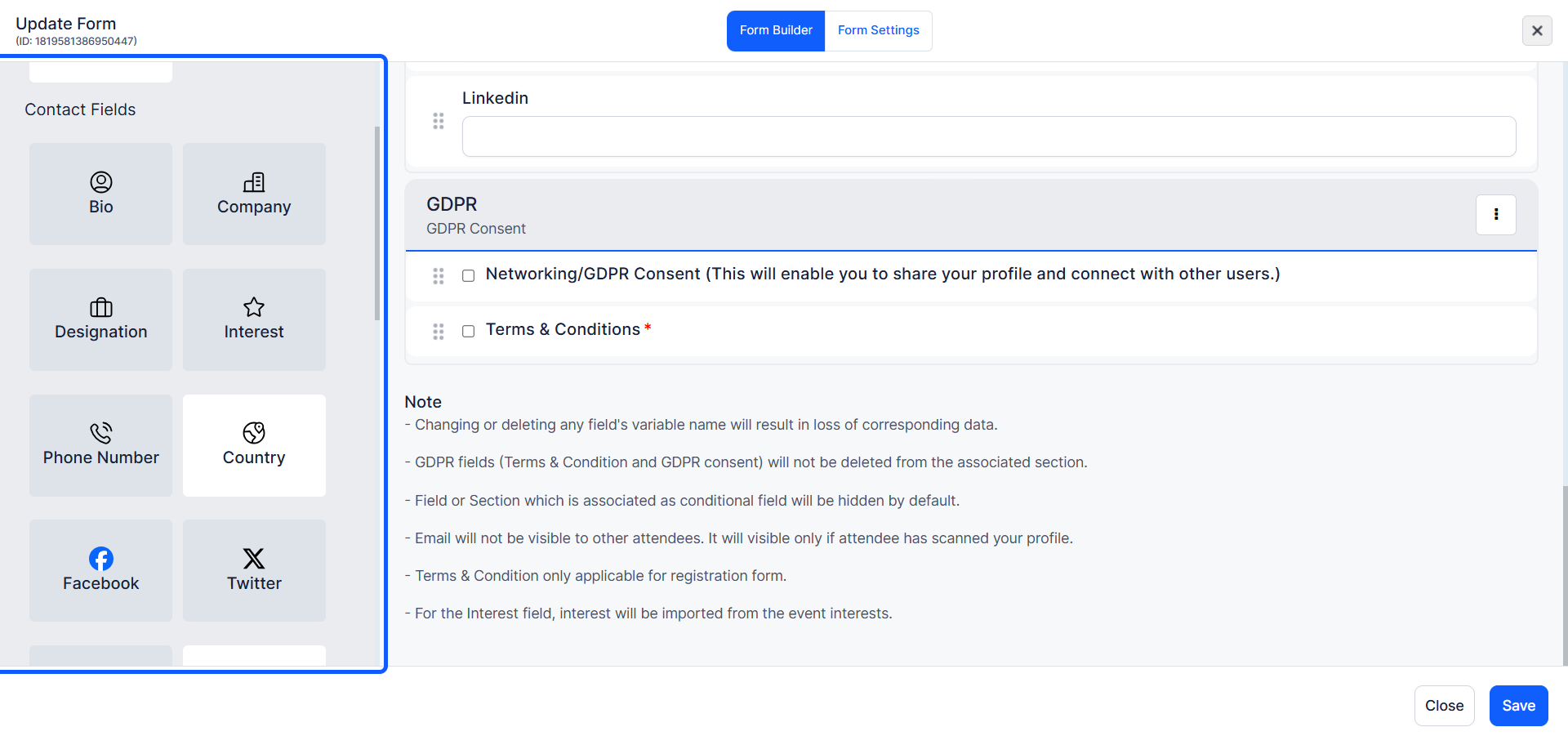Screen dimensions: 1568x745
Task: Check the Terms & Conditions checkbox
Action: click(468, 331)
